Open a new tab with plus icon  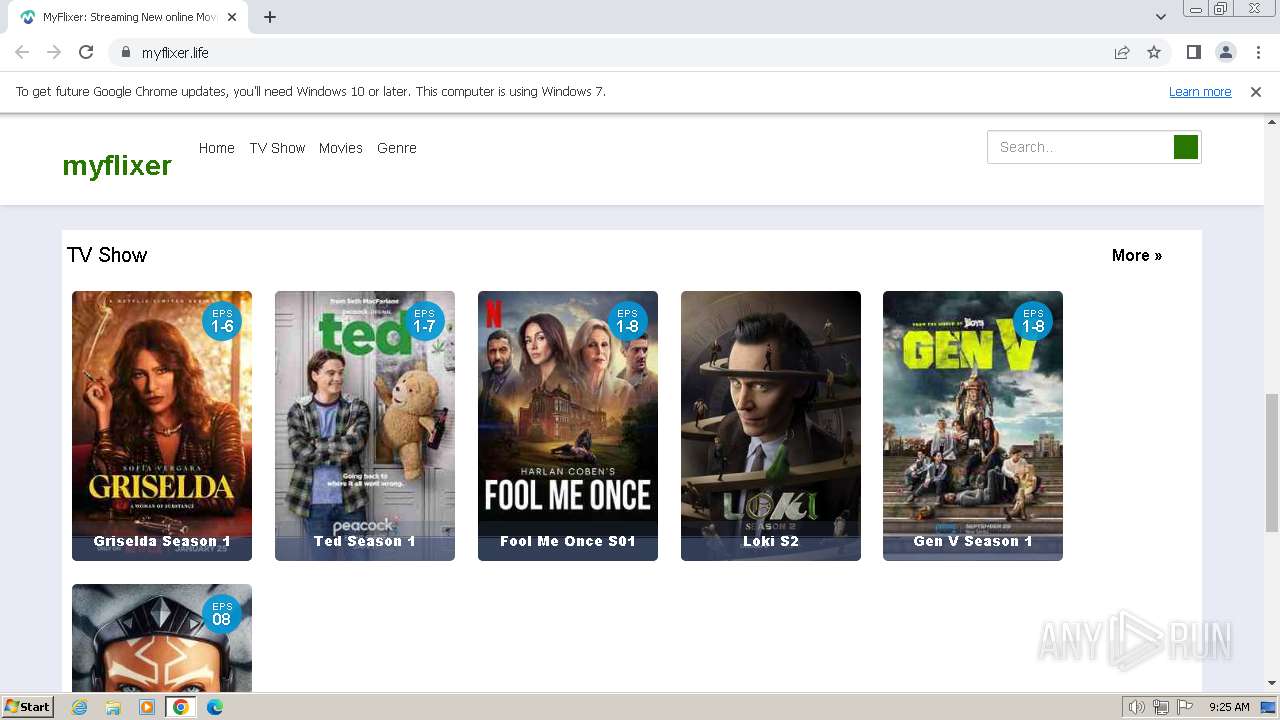[x=270, y=17]
